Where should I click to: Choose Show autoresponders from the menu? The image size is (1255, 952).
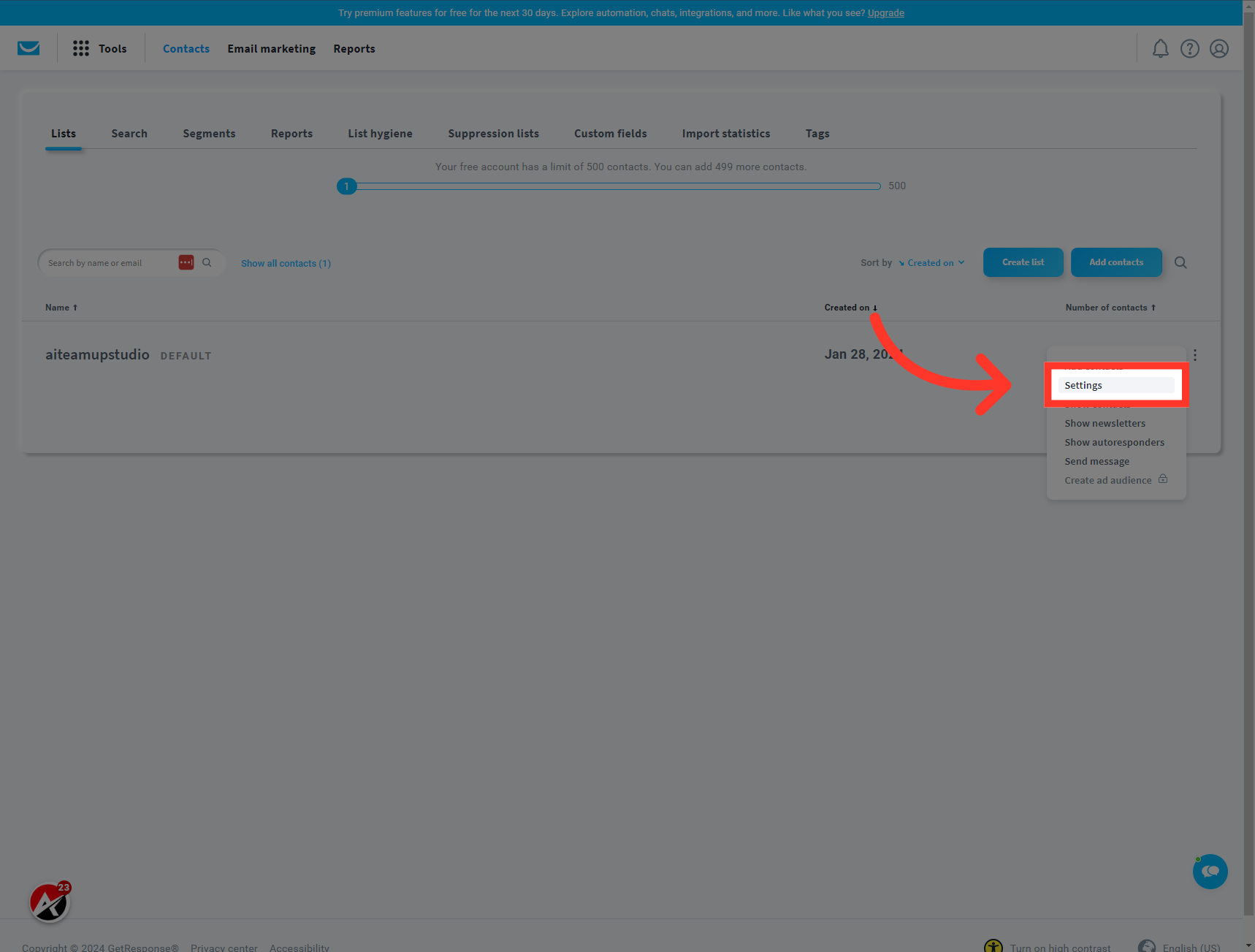pos(1114,443)
